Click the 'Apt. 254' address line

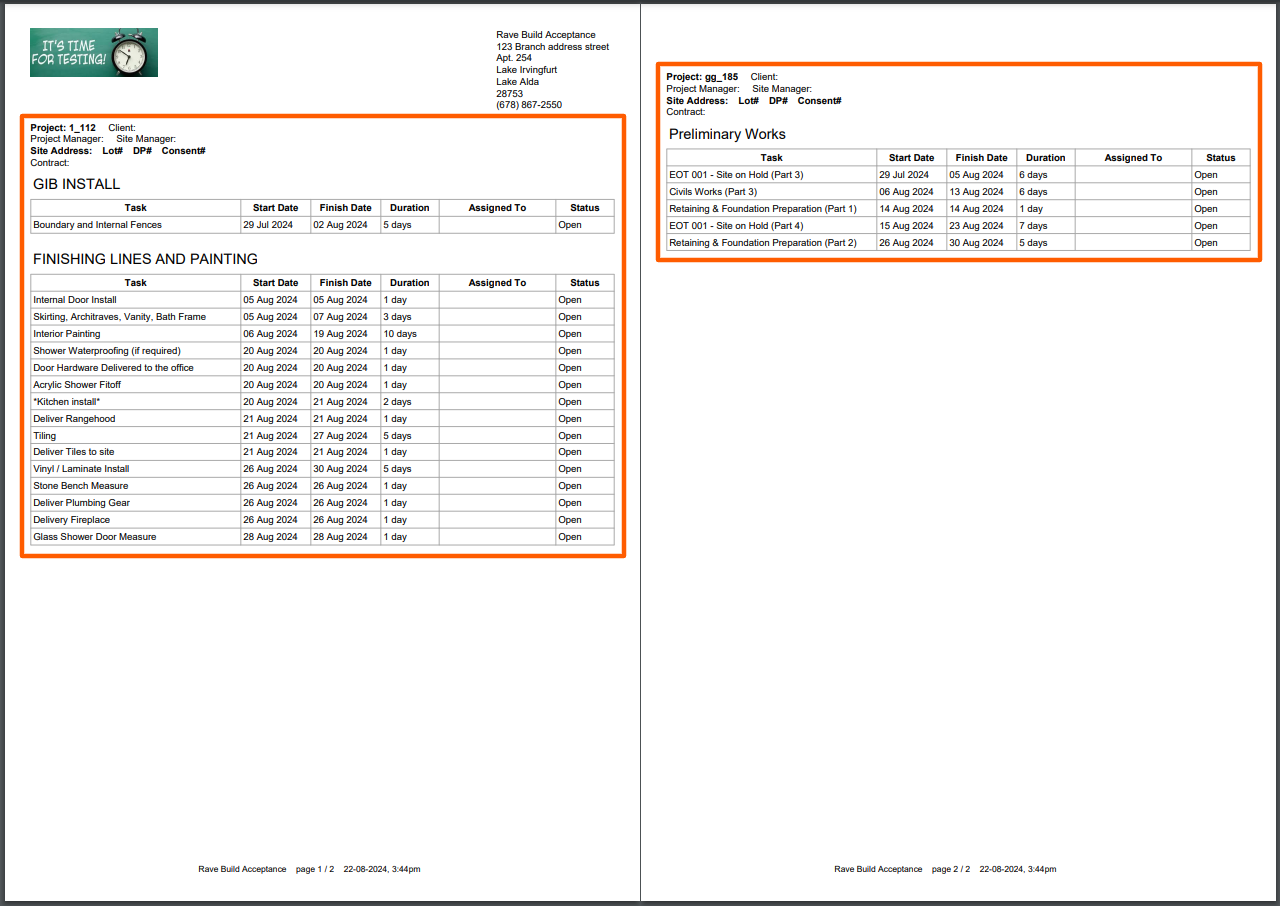point(514,58)
